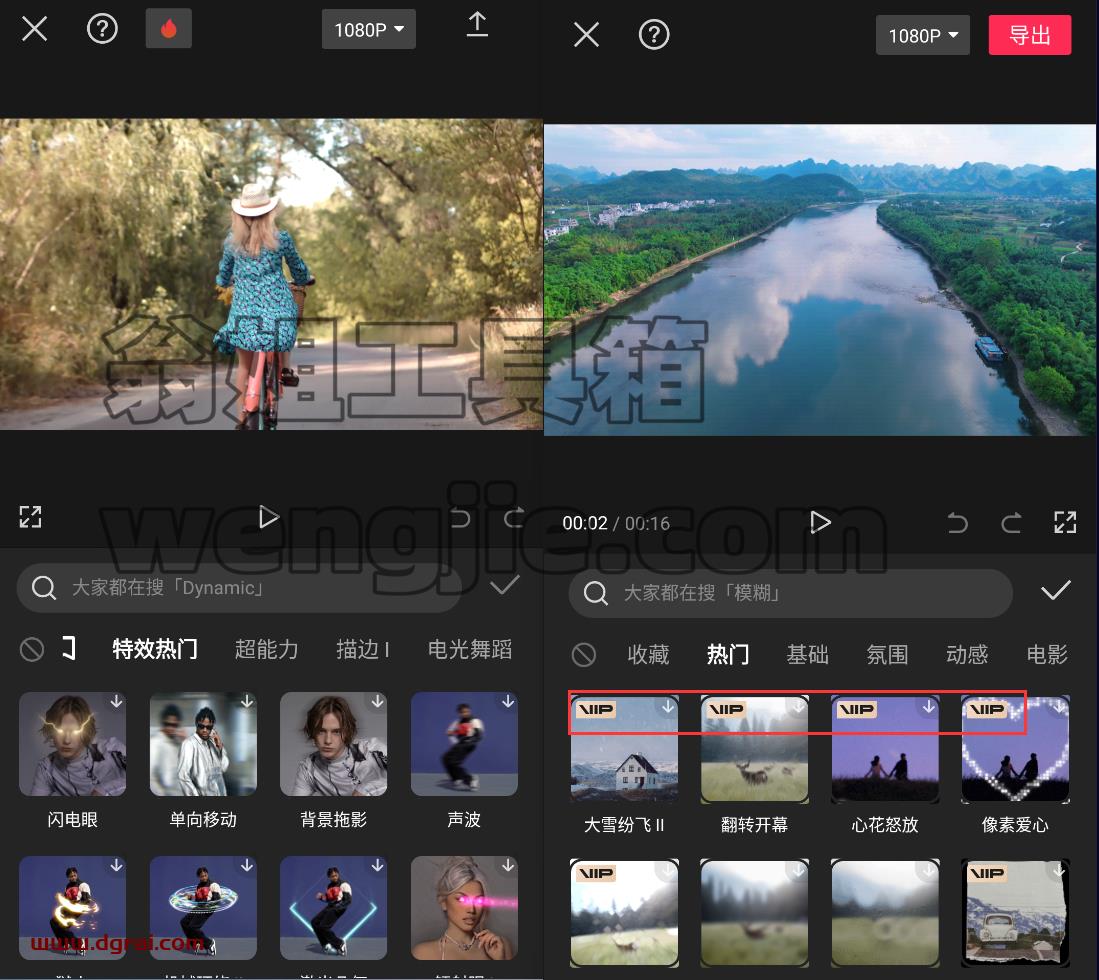Select 心花怒放 effect thumbnail
Image resolution: width=1099 pixels, height=980 pixels.
[885, 749]
